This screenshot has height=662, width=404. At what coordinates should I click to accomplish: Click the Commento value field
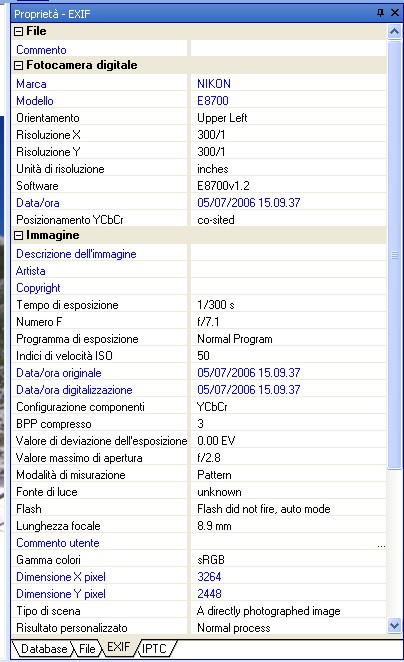(x=288, y=49)
